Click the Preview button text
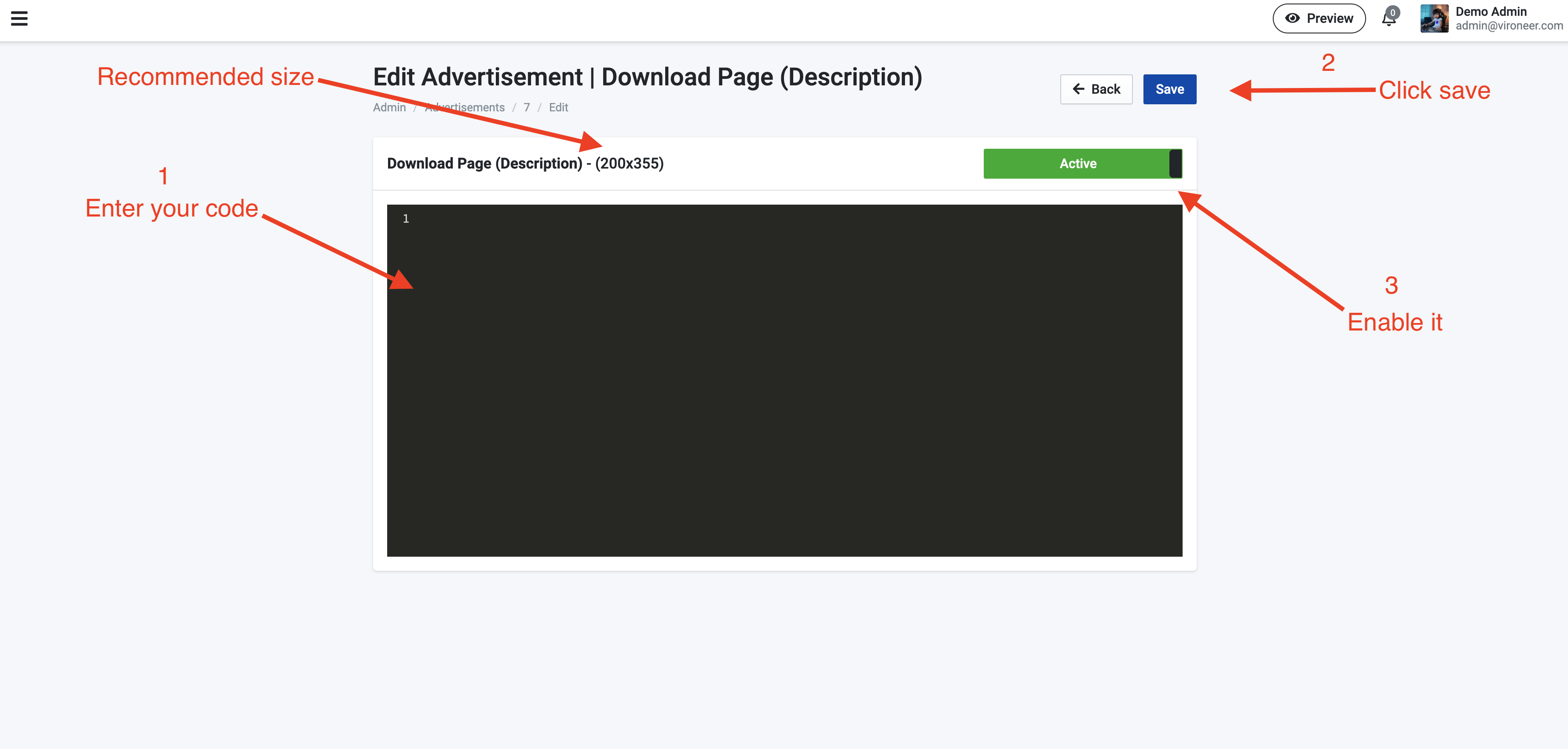The width and height of the screenshot is (1568, 749). [1330, 18]
